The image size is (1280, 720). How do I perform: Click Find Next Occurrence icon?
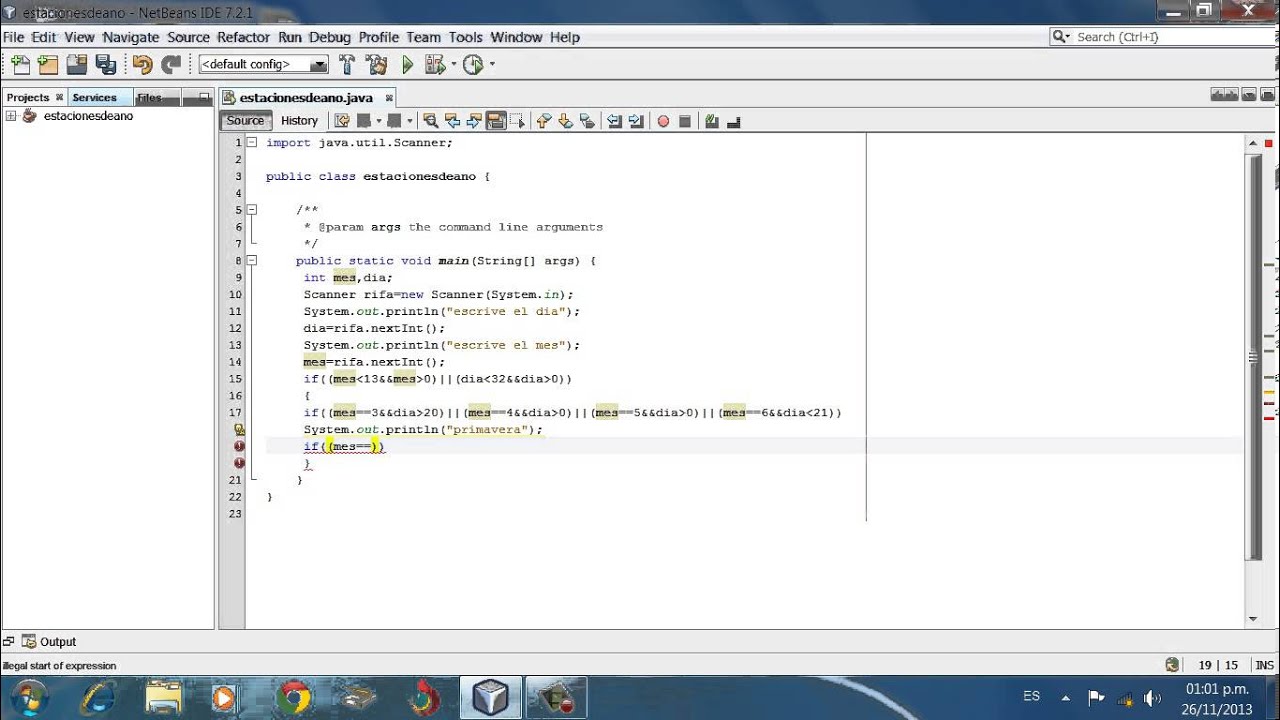[x=474, y=121]
